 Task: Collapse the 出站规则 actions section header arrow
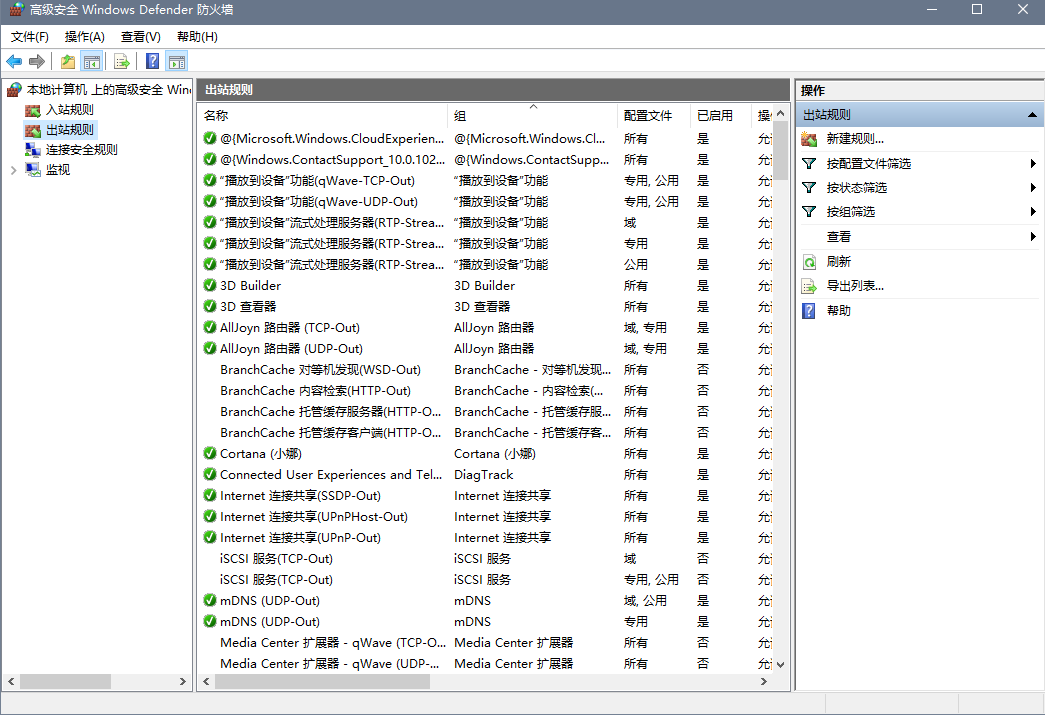tap(1032, 115)
